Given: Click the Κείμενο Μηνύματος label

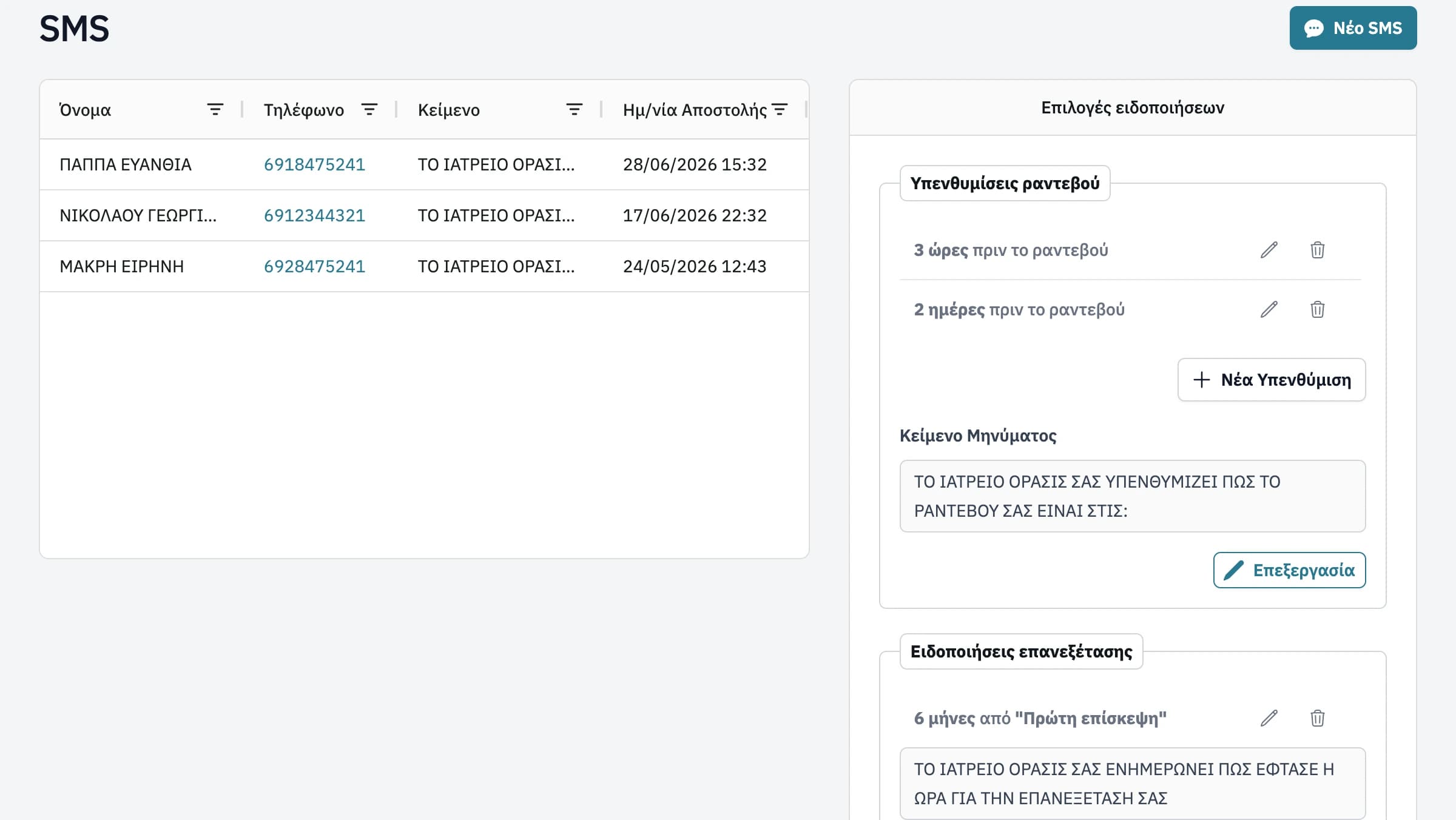Looking at the screenshot, I should click(x=978, y=435).
